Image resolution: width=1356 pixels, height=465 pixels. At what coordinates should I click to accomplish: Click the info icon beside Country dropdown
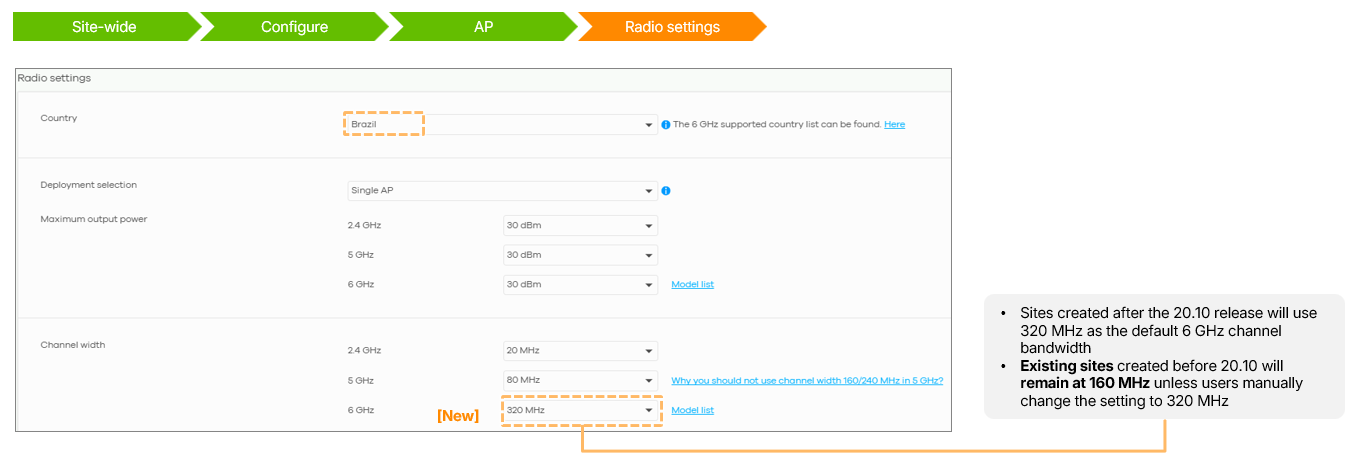[665, 125]
